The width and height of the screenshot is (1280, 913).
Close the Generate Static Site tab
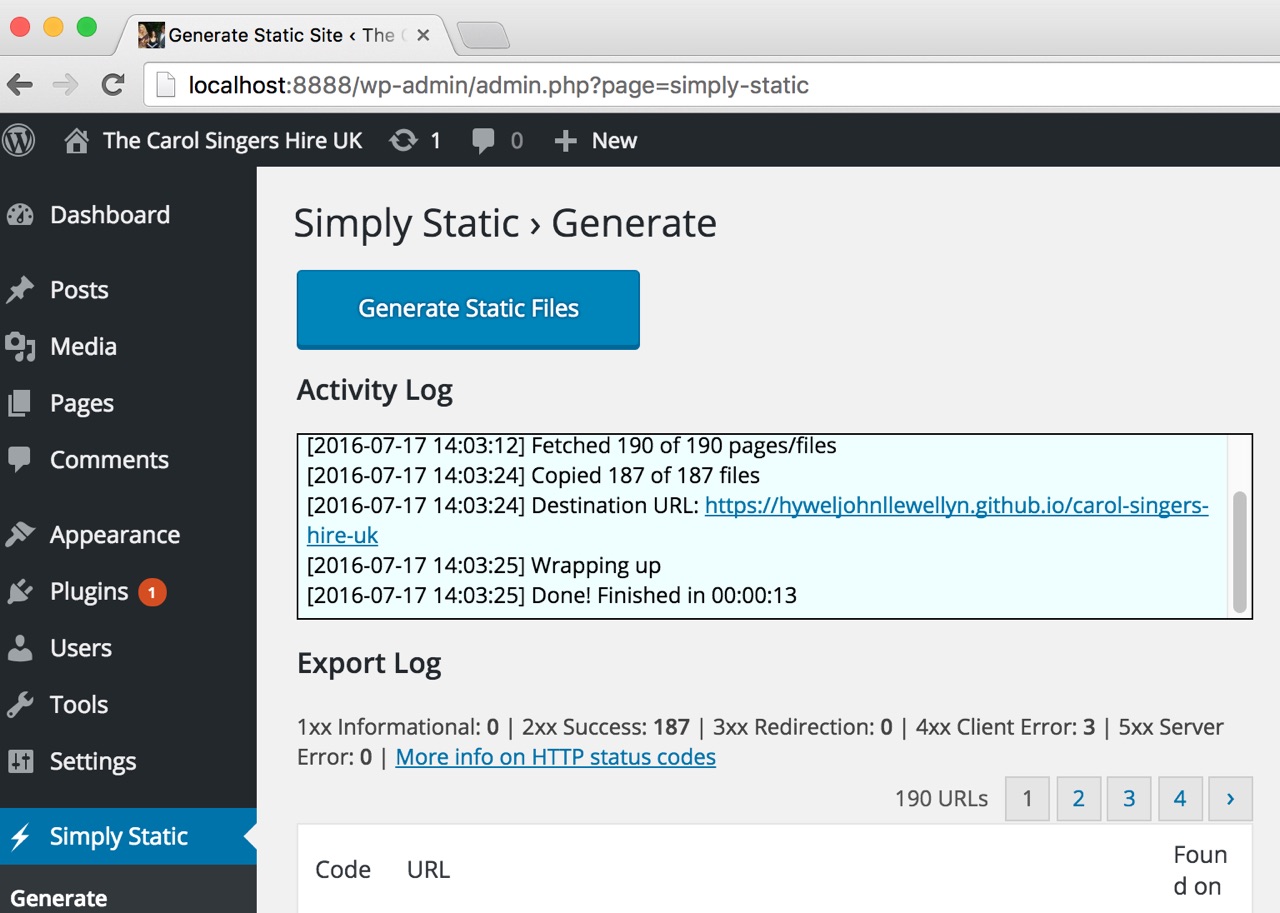(x=423, y=35)
